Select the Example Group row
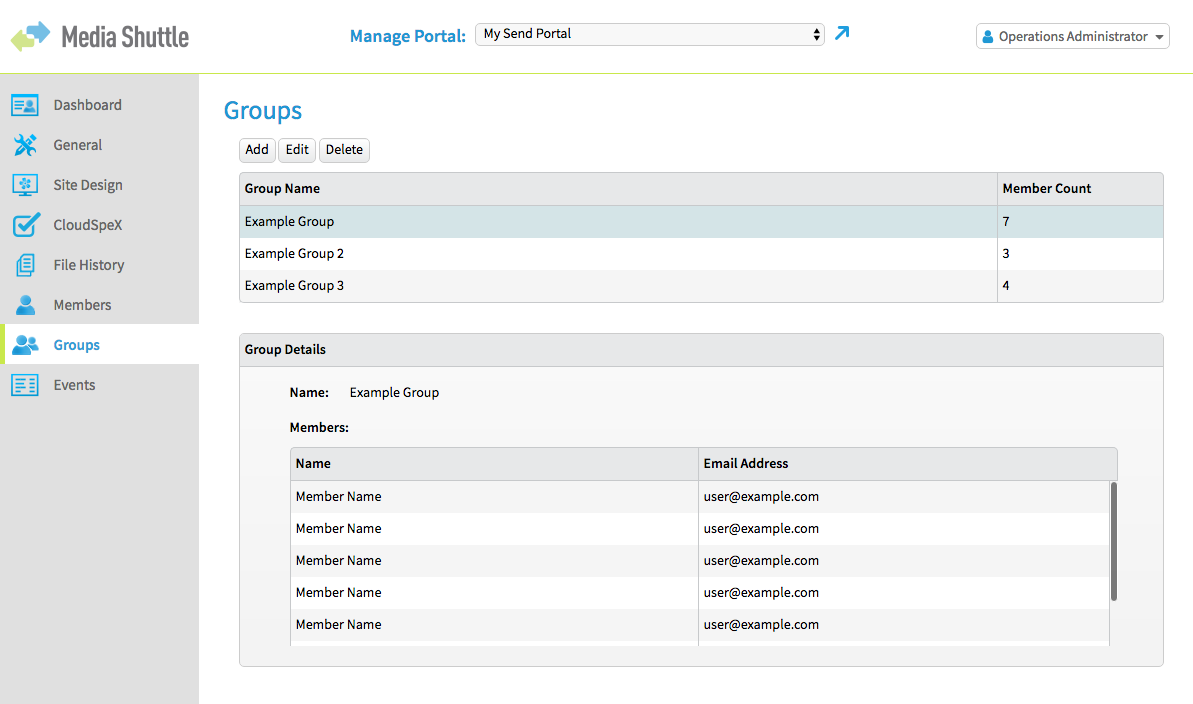 [x=701, y=221]
